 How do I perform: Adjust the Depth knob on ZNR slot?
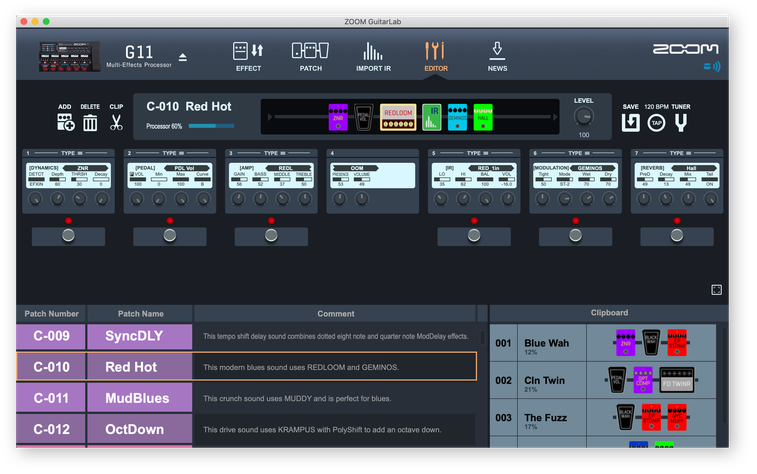57,198
